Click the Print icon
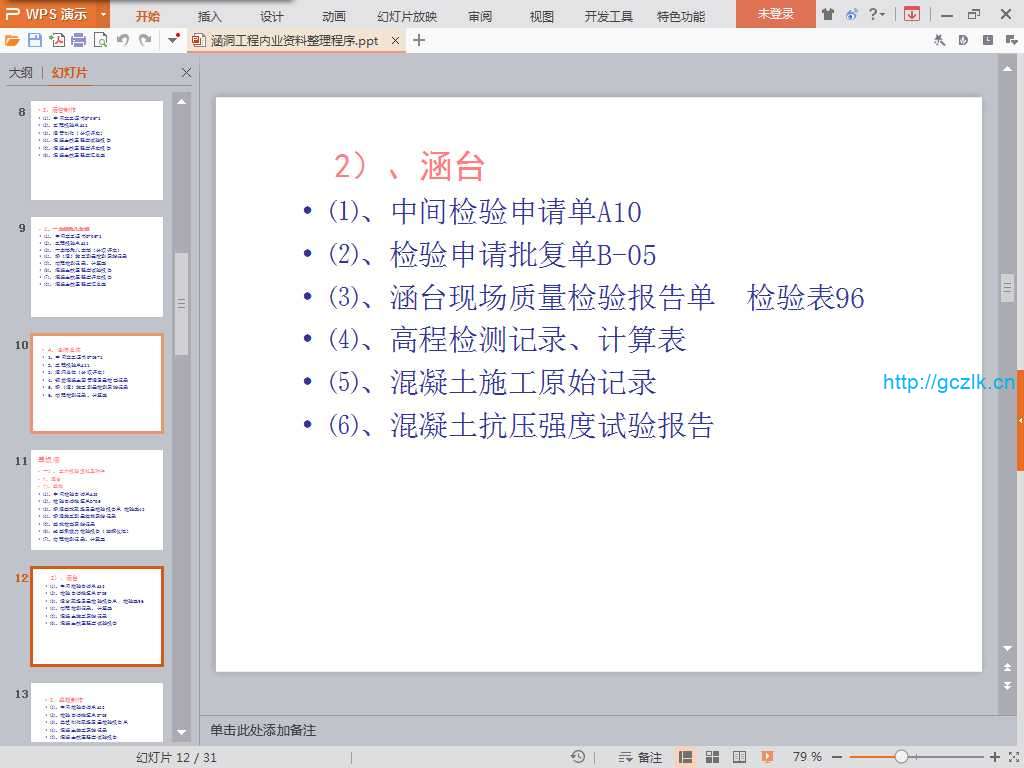 coord(78,40)
